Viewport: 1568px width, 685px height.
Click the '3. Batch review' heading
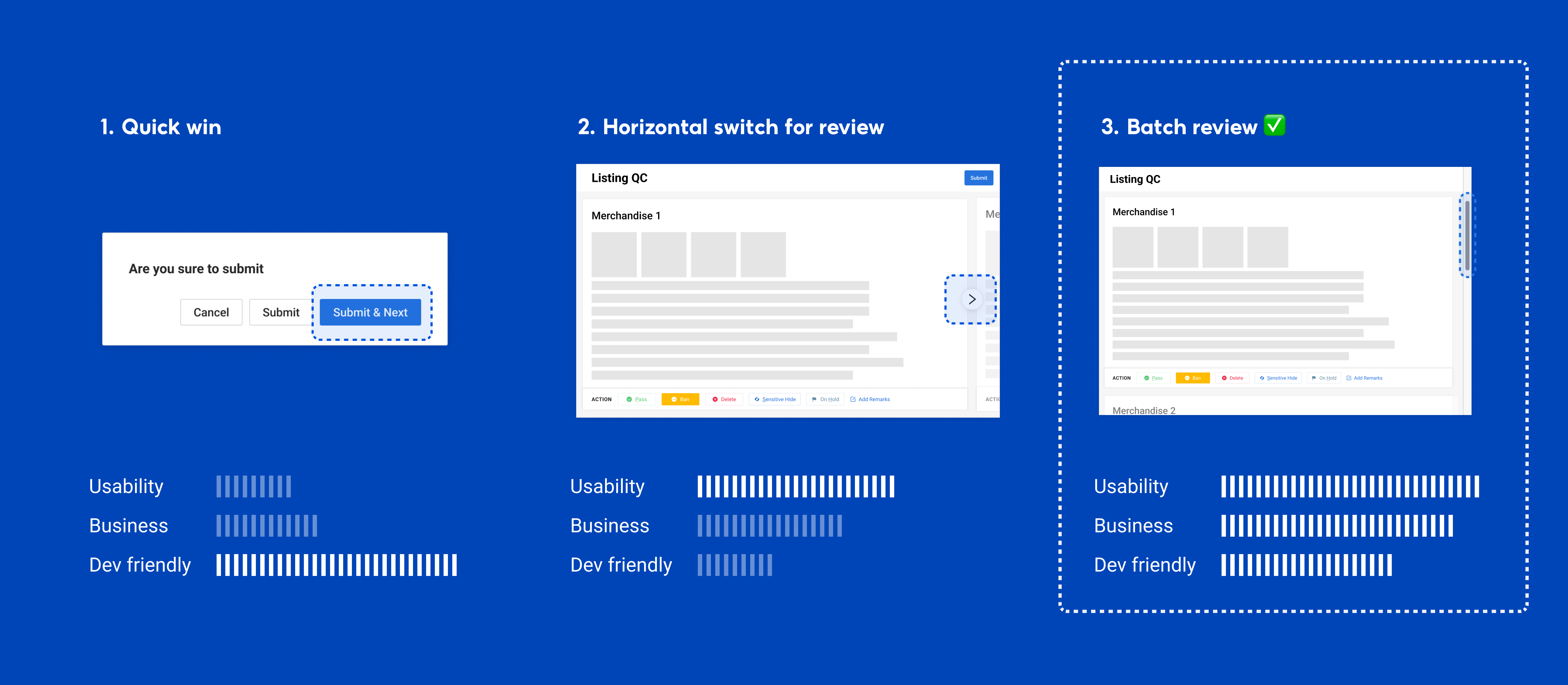pyautogui.click(x=1179, y=127)
